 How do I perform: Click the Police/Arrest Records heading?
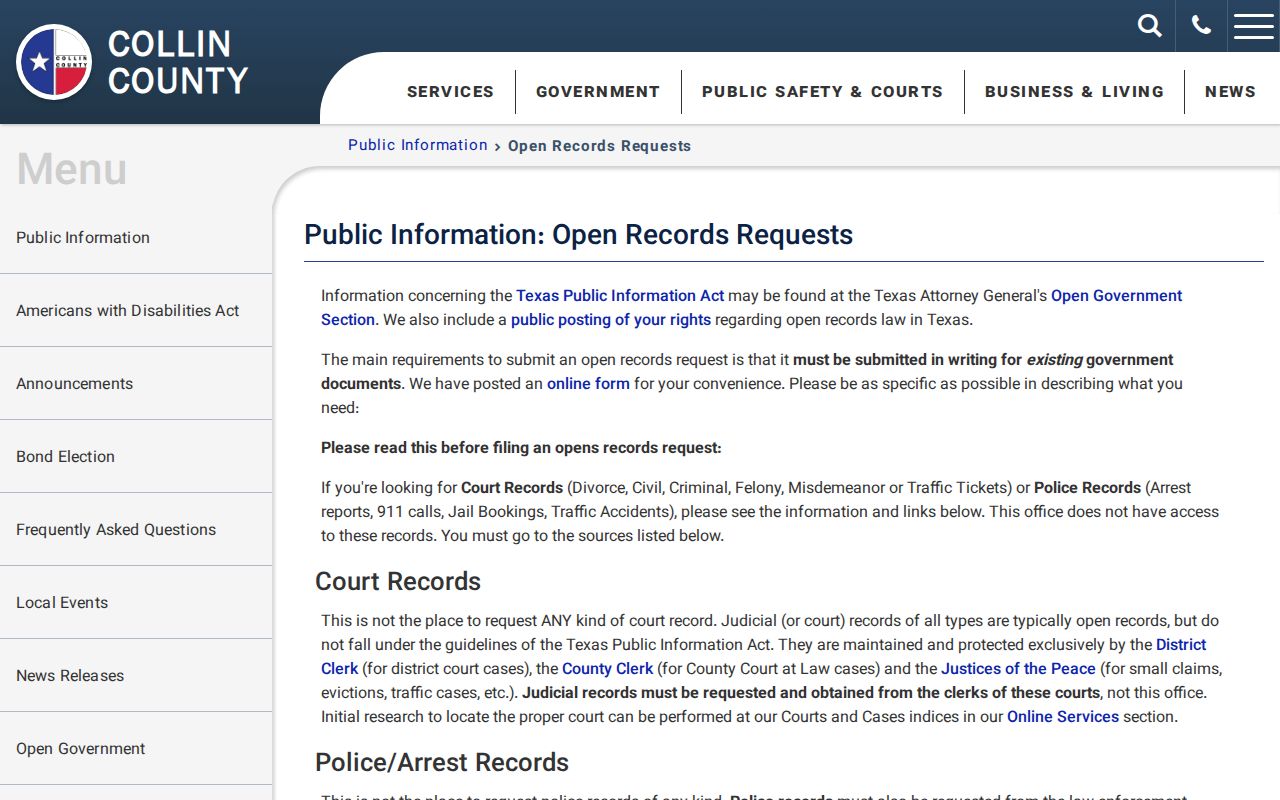[x=442, y=762]
